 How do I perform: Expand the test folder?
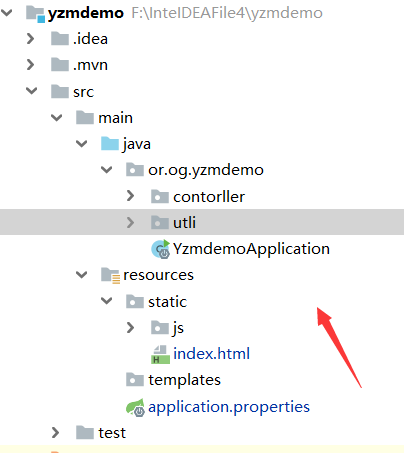tap(55, 433)
